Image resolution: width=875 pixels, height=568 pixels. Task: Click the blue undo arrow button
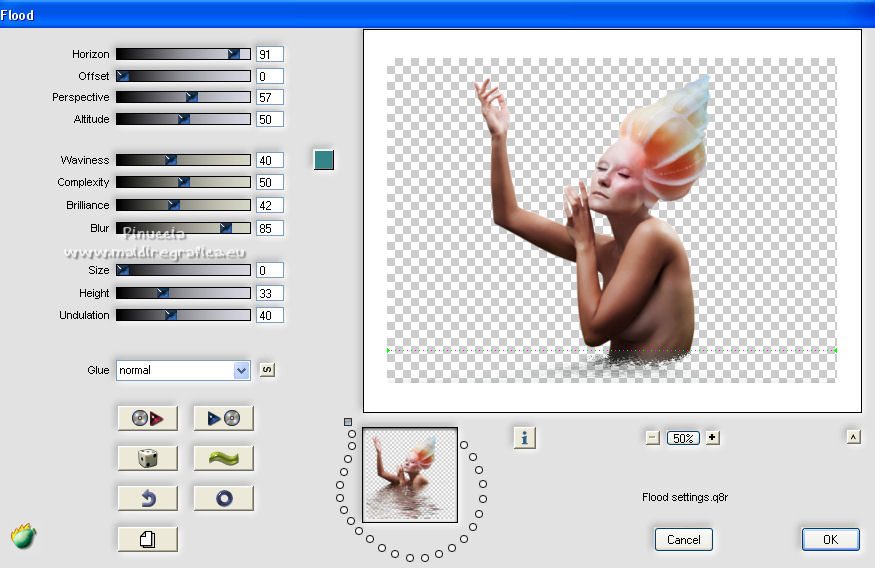point(148,498)
